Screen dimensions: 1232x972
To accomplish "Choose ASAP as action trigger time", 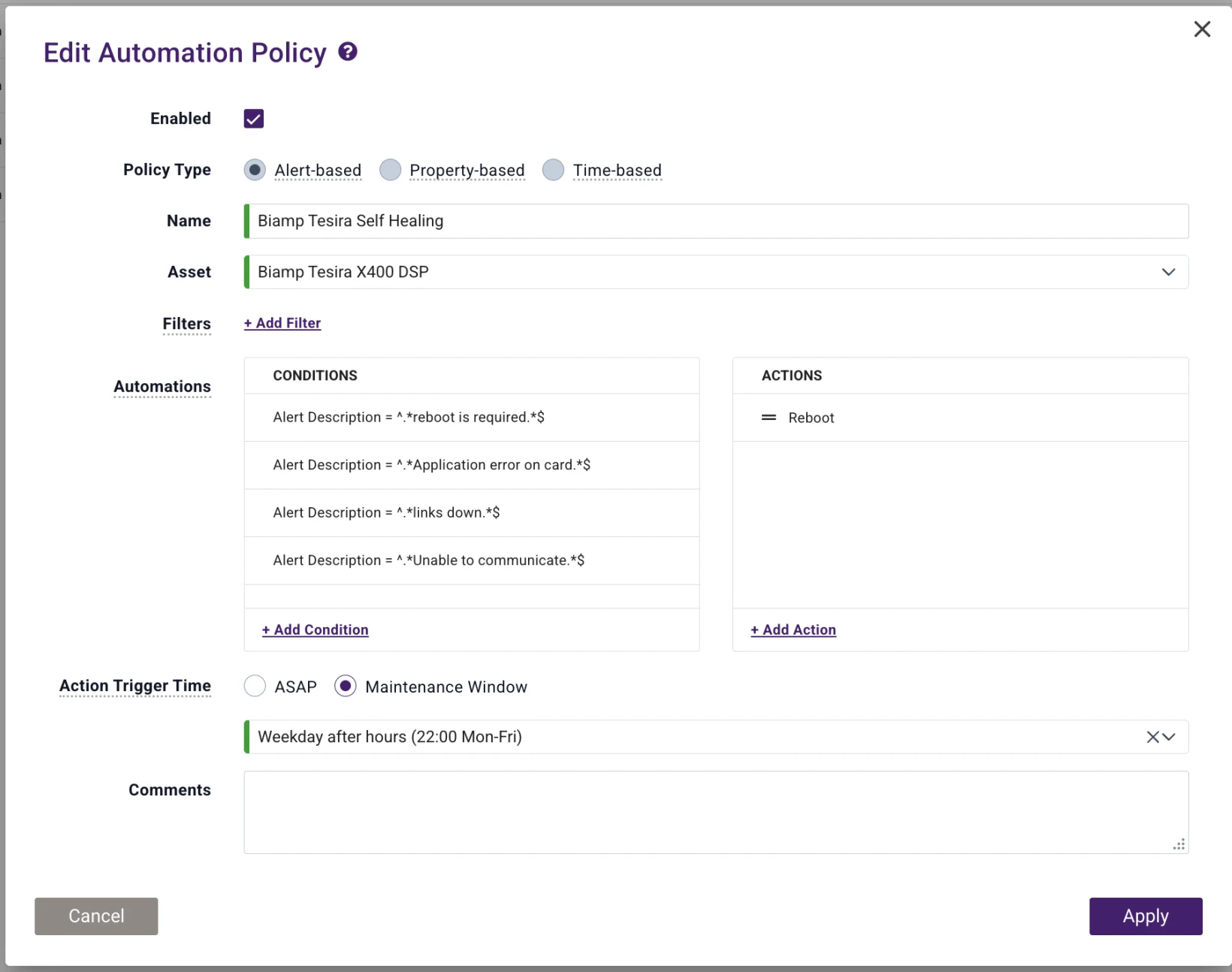I will [255, 686].
